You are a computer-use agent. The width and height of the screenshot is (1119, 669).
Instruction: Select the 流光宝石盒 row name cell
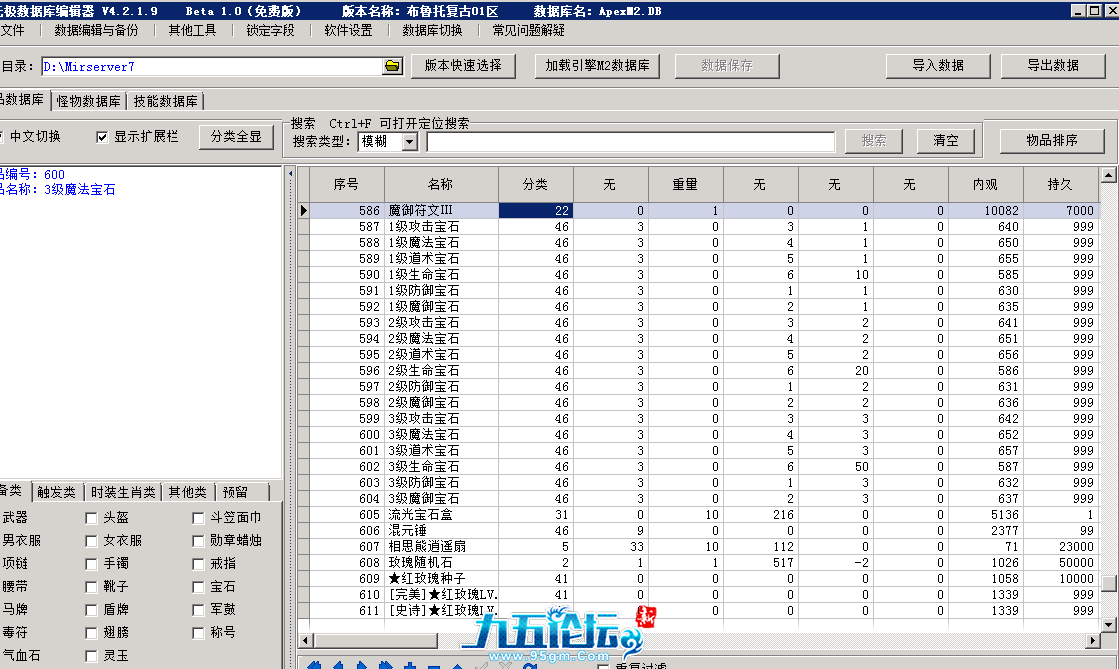pos(440,515)
